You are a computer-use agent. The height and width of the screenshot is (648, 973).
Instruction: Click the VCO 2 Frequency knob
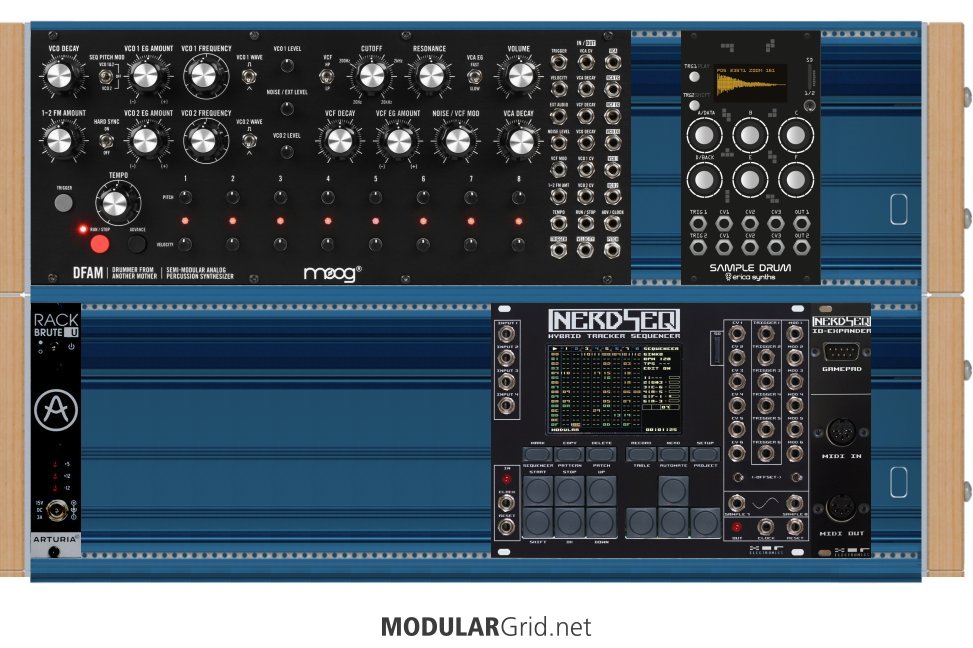[204, 141]
